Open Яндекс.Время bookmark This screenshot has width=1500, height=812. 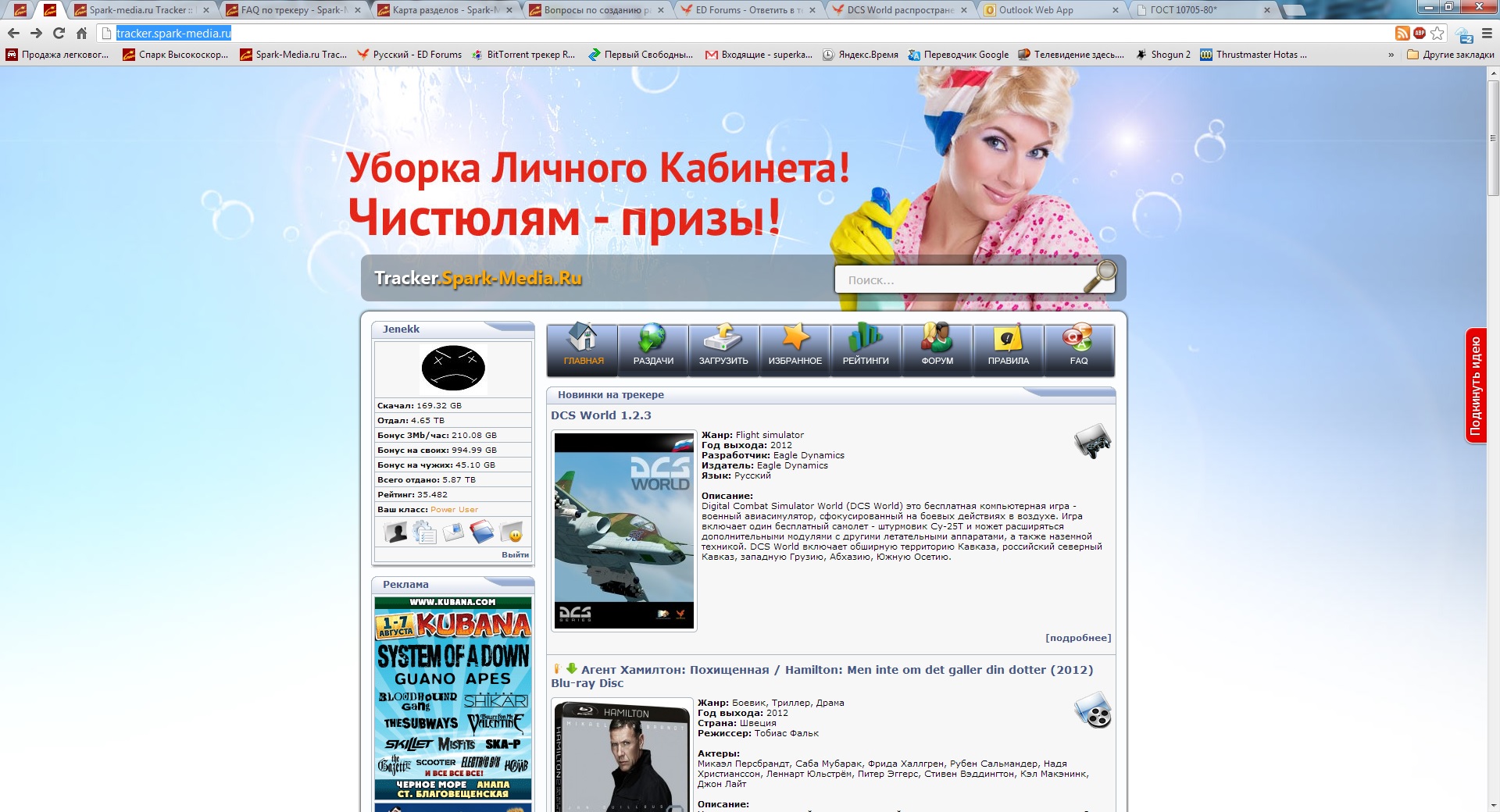[x=860, y=55]
